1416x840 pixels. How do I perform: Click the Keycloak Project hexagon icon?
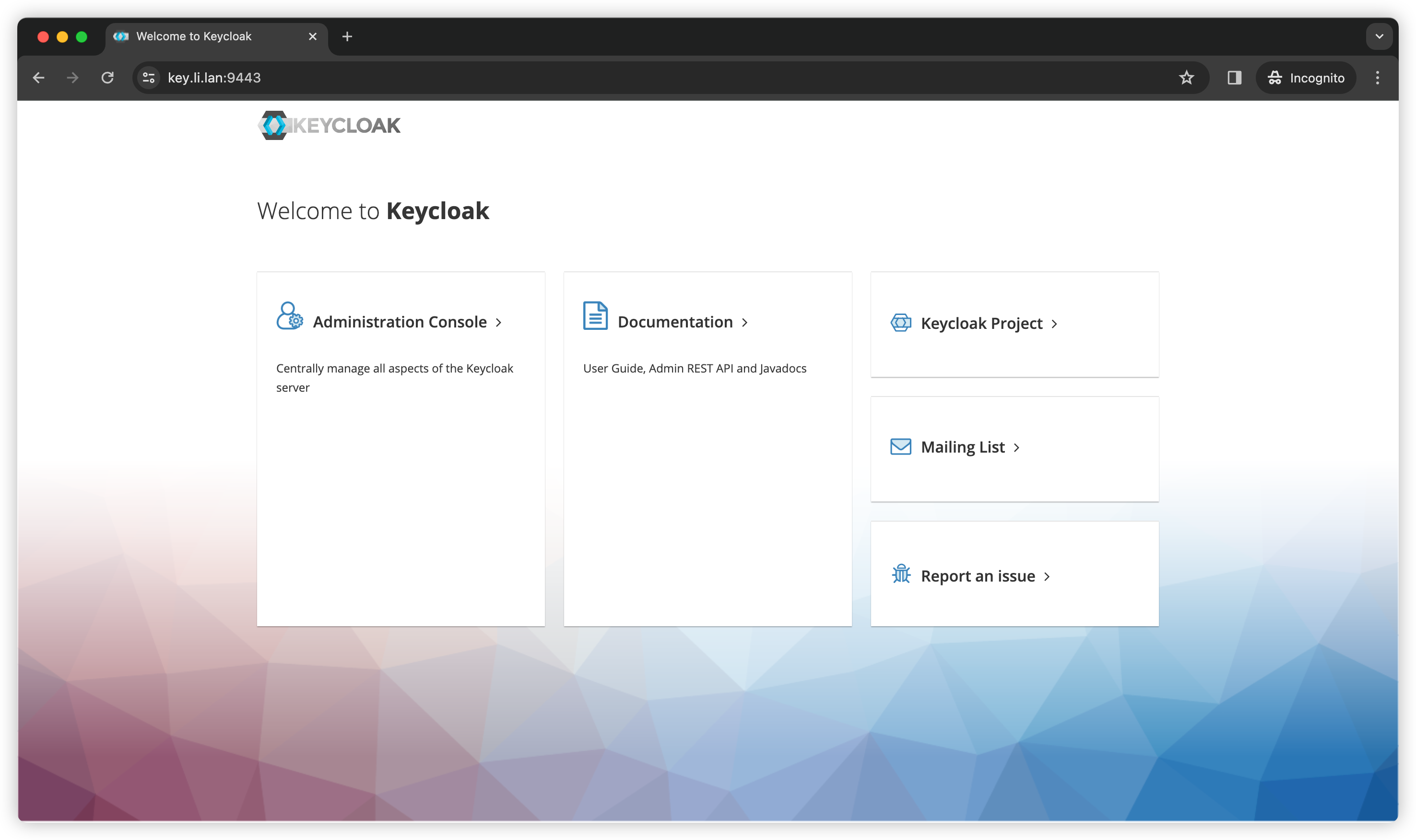click(901, 323)
